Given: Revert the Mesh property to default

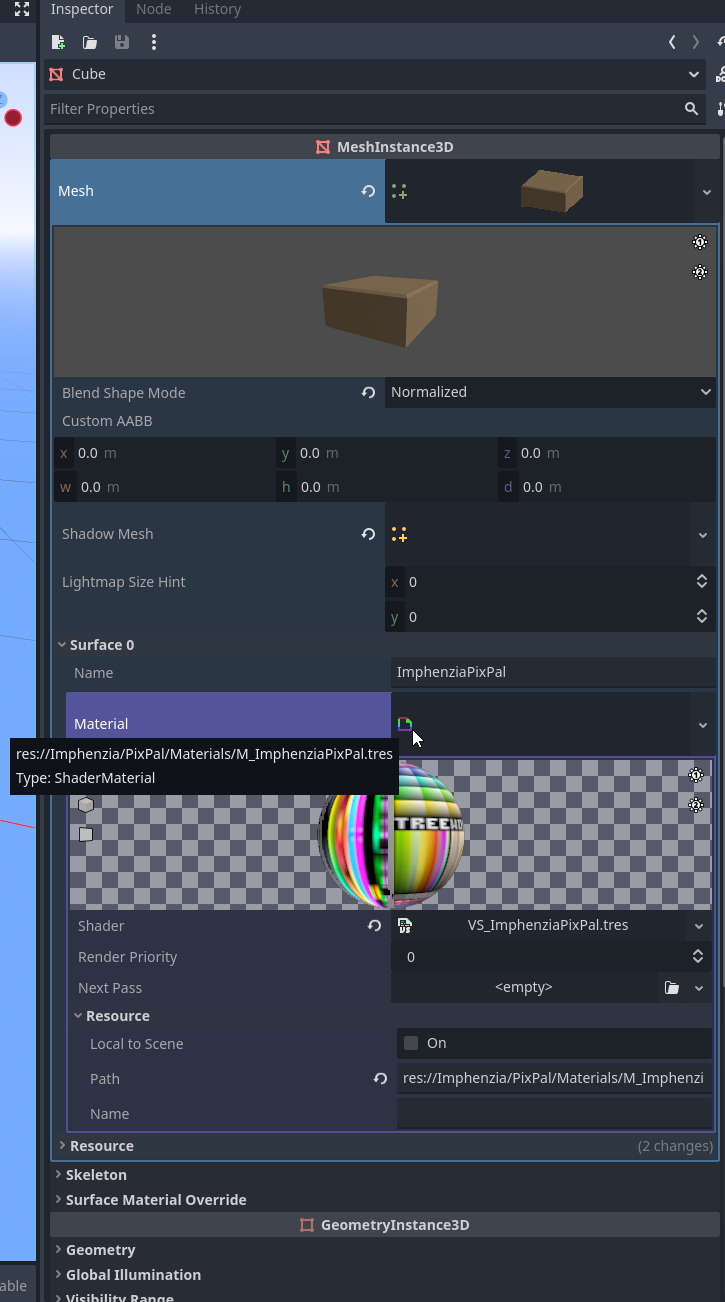Looking at the screenshot, I should [x=368, y=191].
